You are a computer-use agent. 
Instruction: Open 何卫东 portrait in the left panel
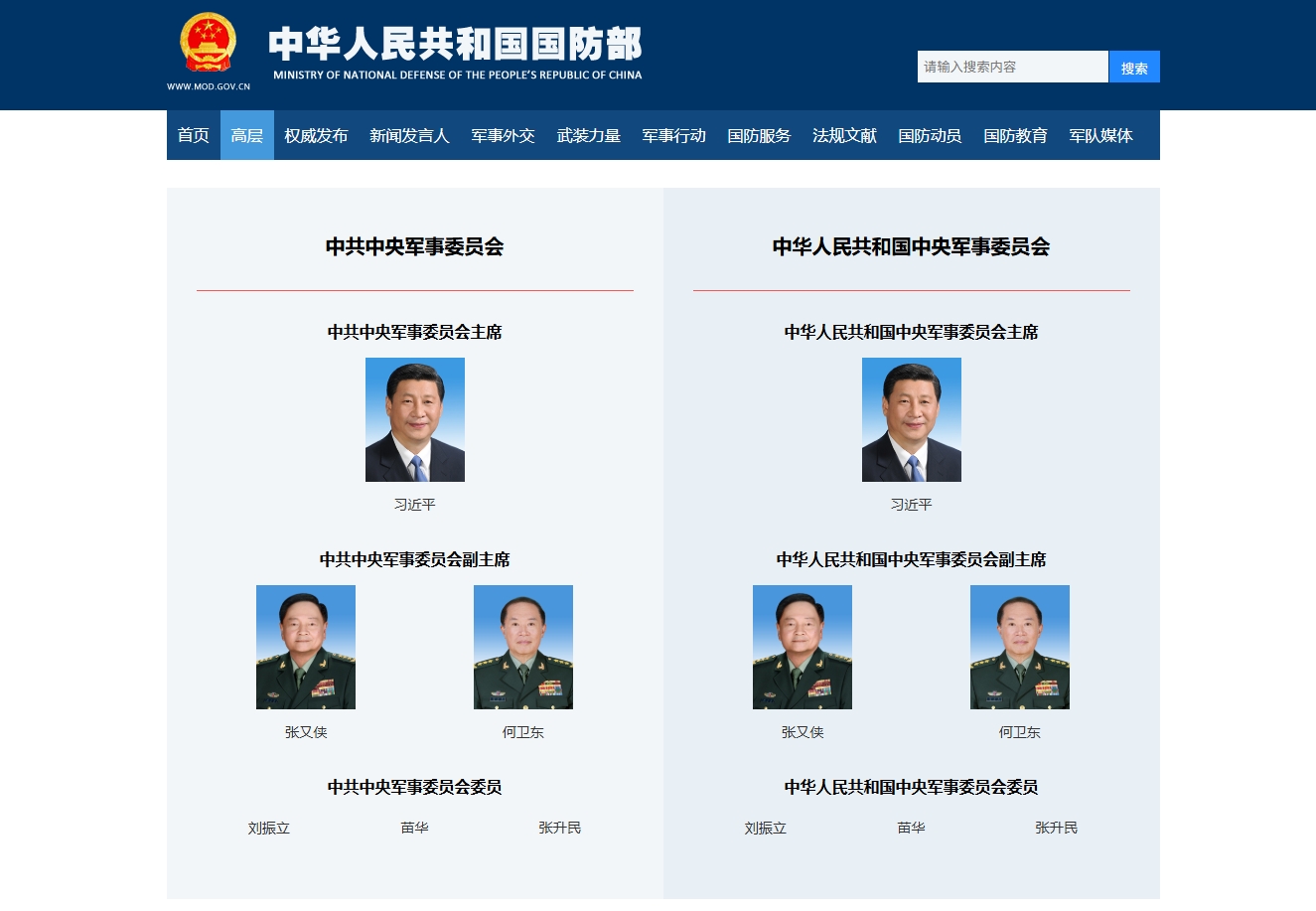pyautogui.click(x=523, y=647)
